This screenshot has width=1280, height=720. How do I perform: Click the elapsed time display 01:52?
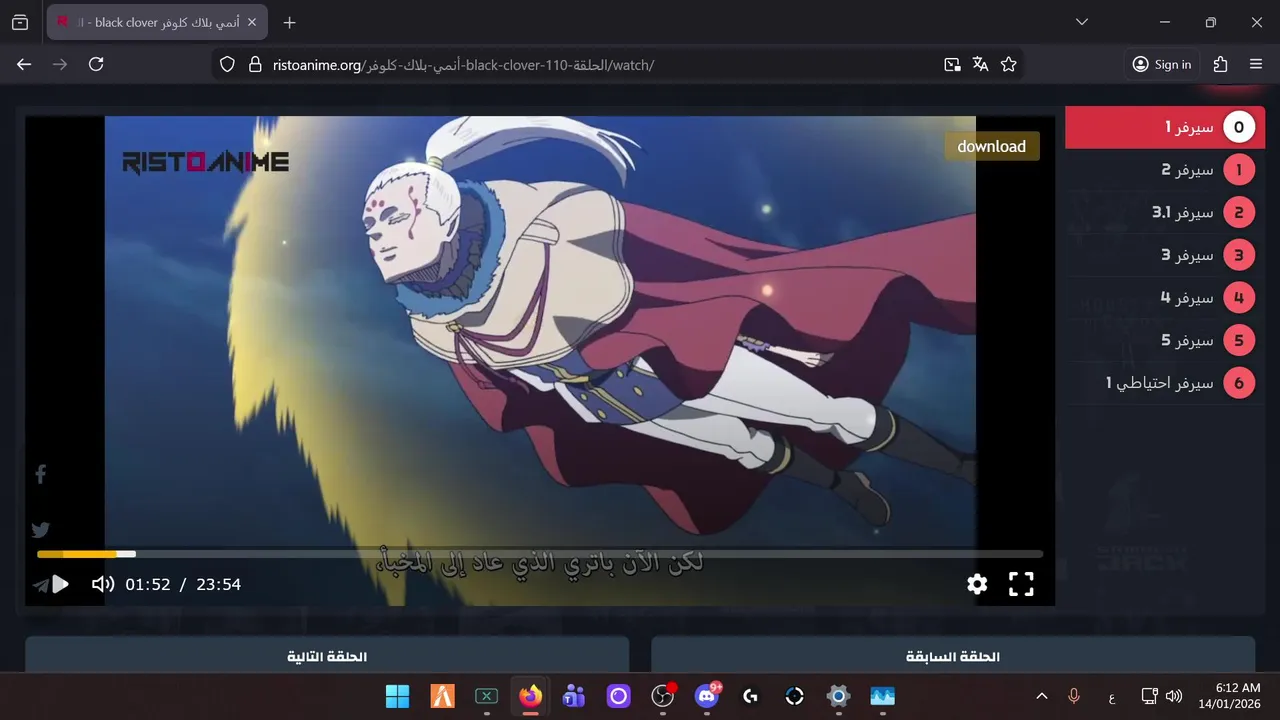pyautogui.click(x=148, y=584)
